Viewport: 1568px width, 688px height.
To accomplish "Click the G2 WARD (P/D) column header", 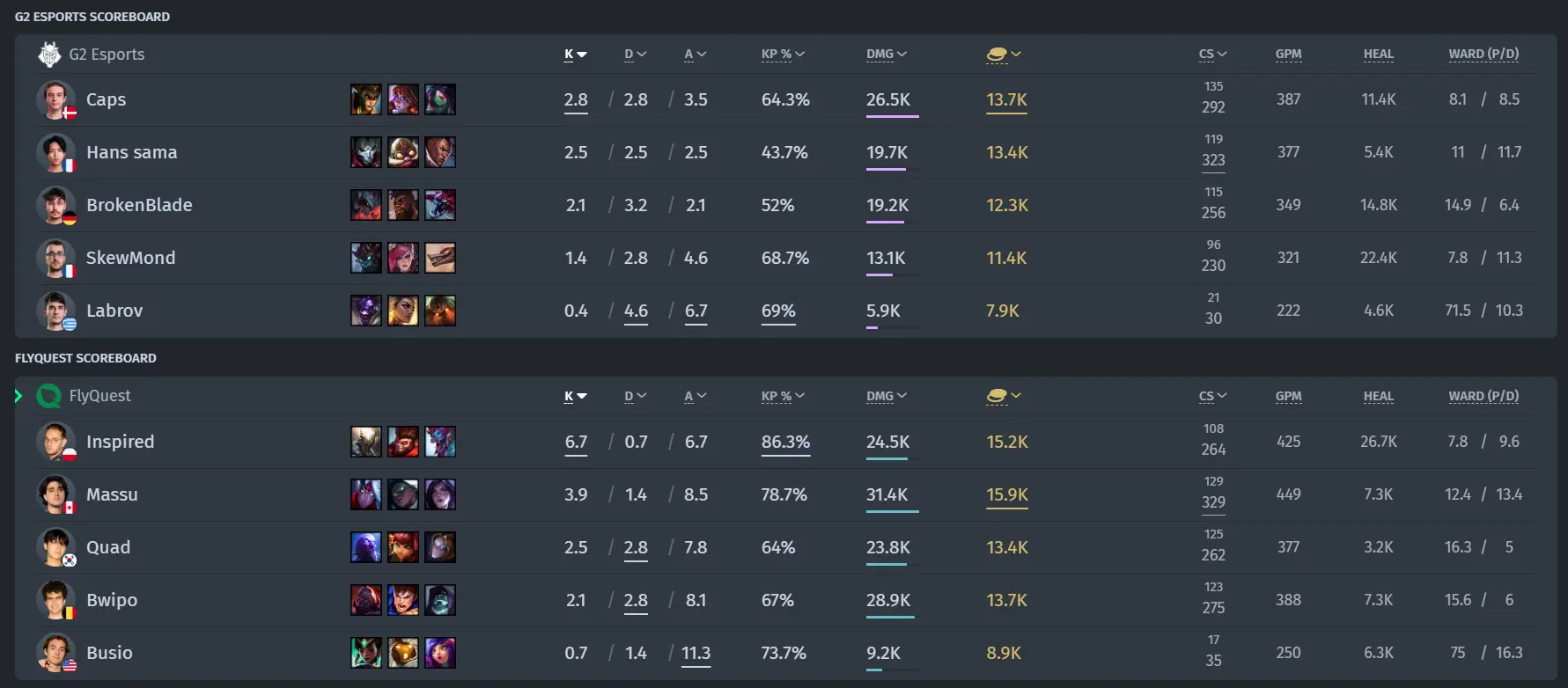I will click(x=1483, y=54).
